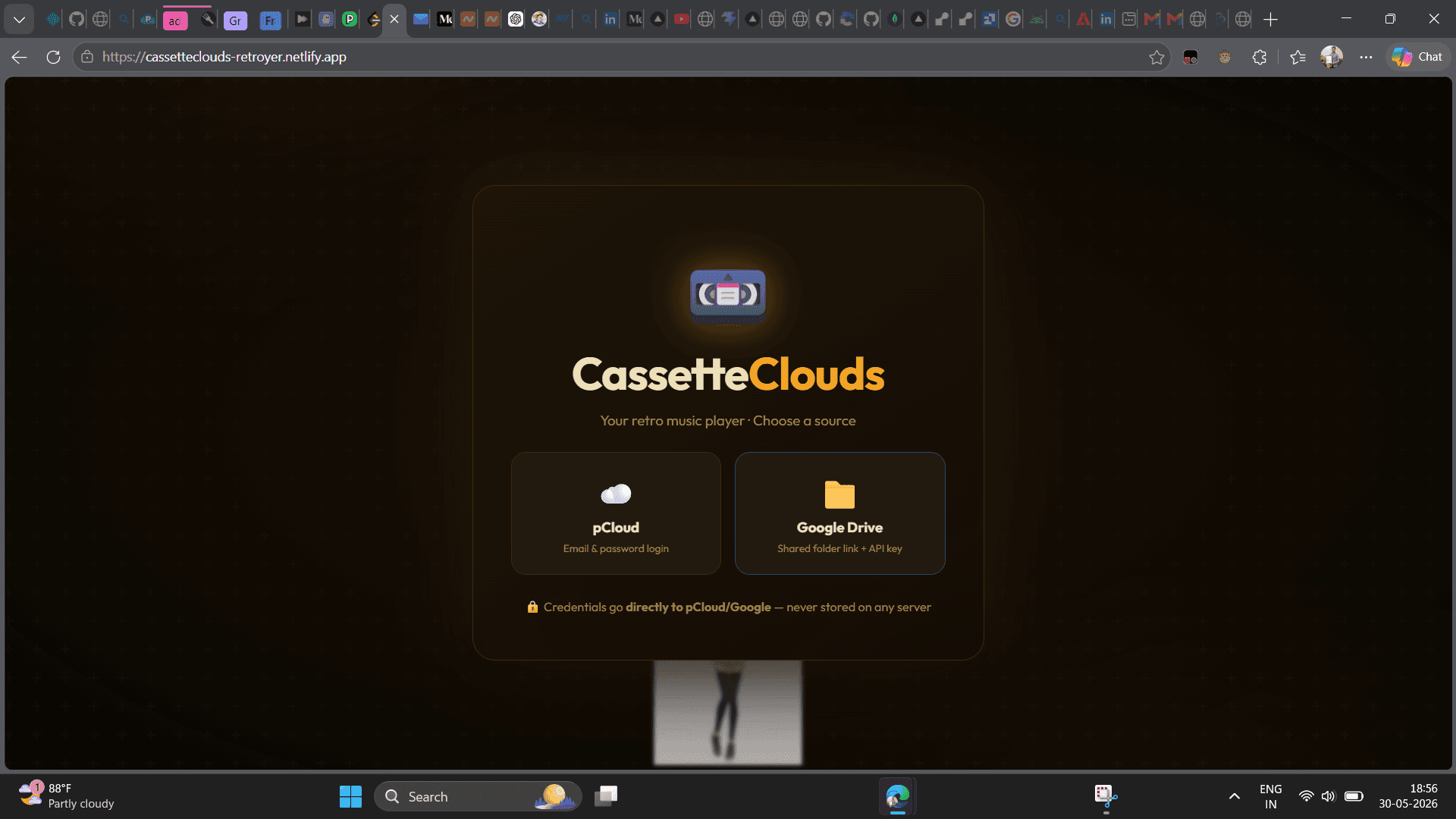Open the tab search dropdown chevron
This screenshot has height=819, width=1456.
click(x=19, y=20)
